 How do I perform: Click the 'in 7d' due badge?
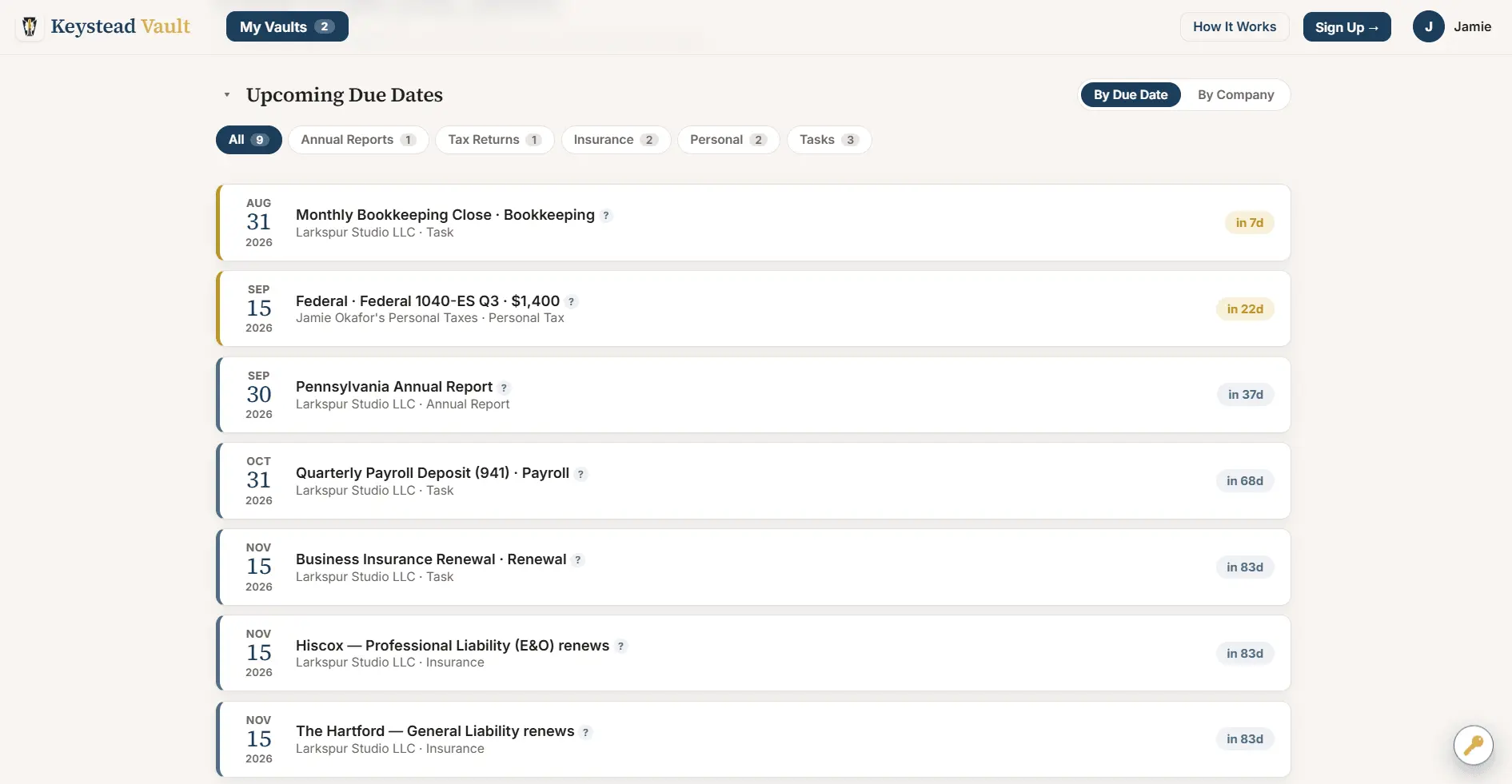tap(1249, 223)
